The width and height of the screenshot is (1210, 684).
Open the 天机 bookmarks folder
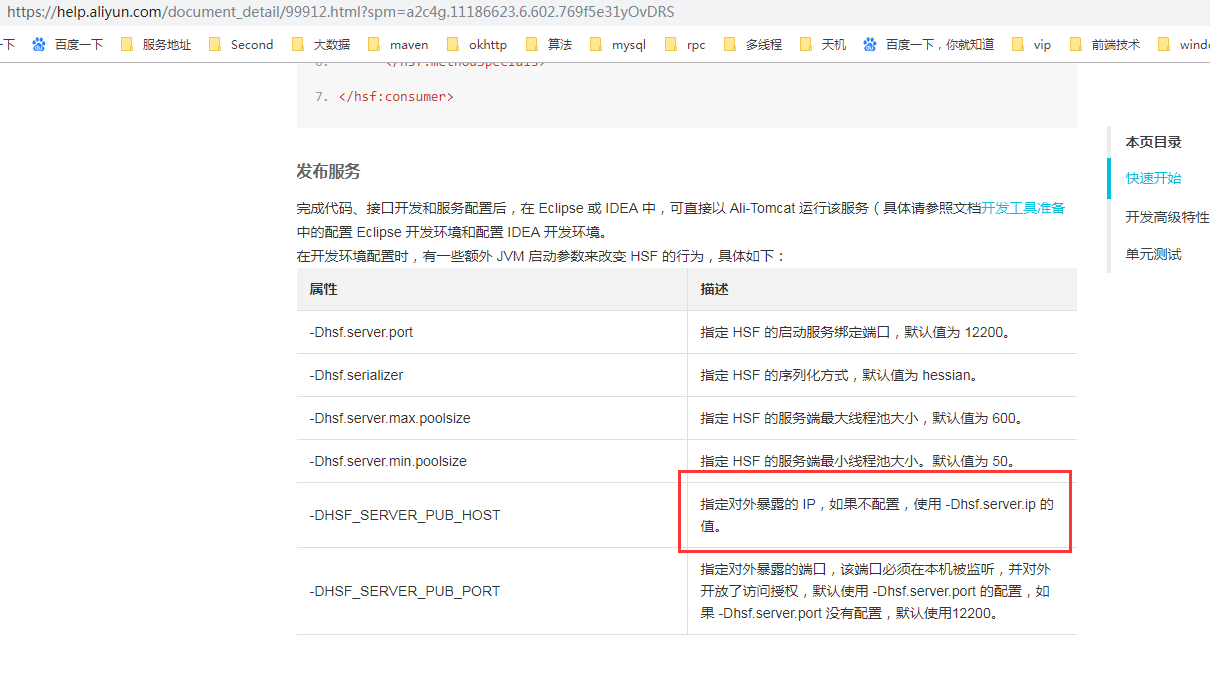coord(831,44)
